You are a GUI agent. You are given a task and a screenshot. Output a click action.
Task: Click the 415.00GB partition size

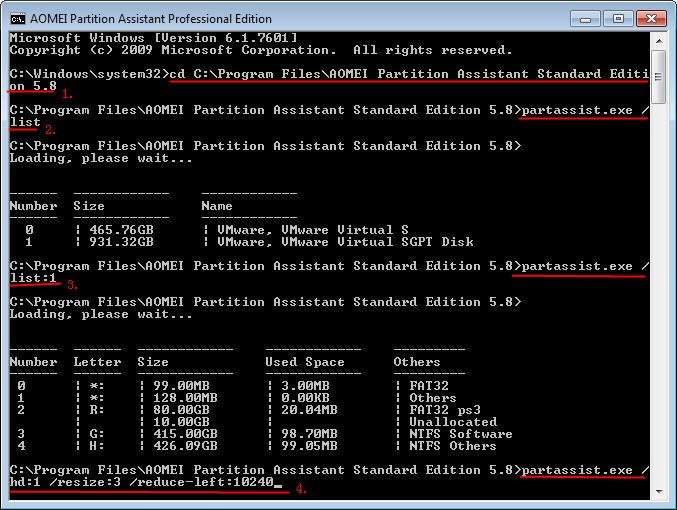(185, 434)
